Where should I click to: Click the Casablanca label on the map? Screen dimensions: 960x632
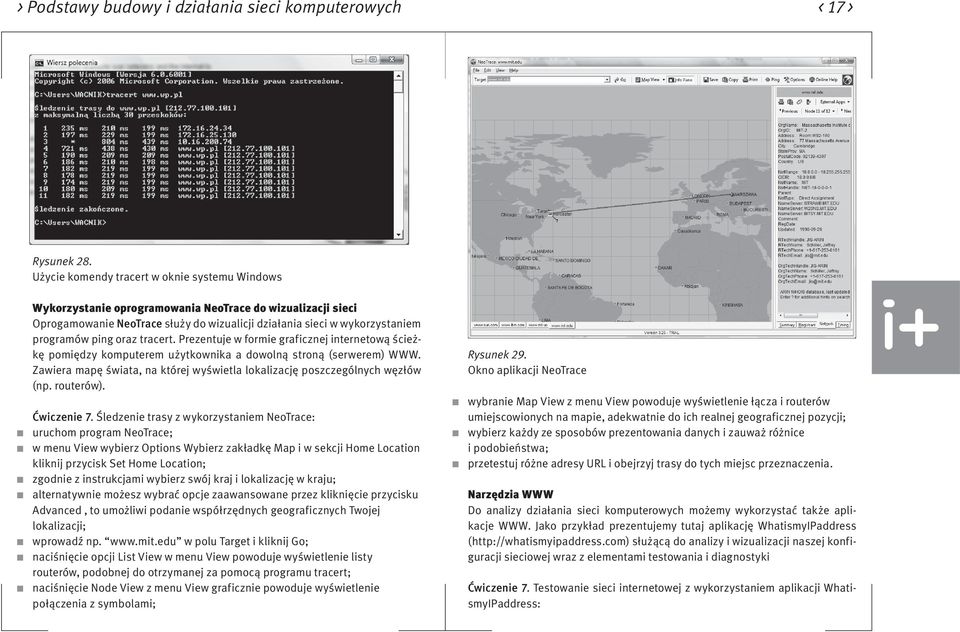pyautogui.click(x=689, y=231)
